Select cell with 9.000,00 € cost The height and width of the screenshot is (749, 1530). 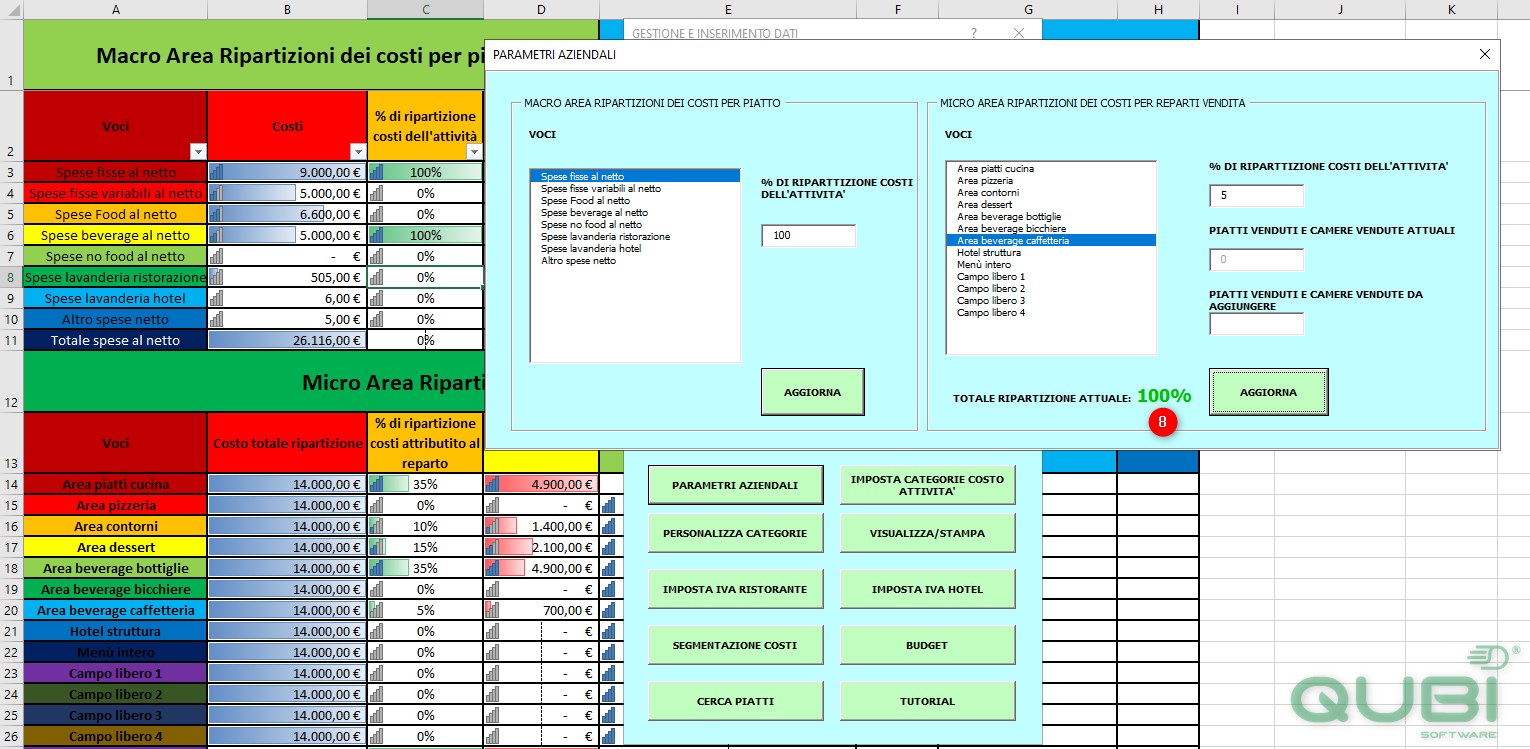[287, 172]
